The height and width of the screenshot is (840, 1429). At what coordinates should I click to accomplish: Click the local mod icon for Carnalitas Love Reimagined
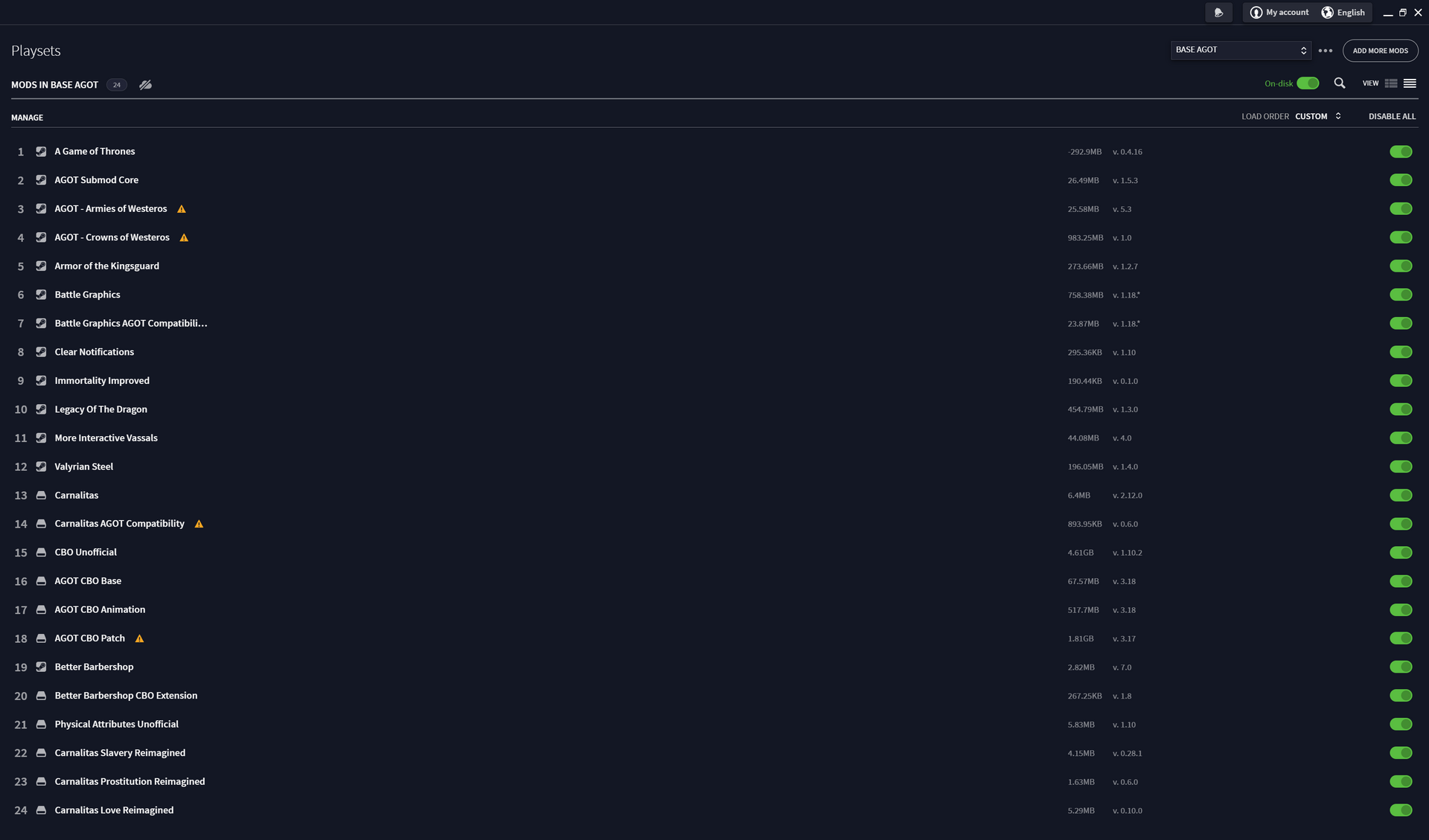tap(41, 810)
